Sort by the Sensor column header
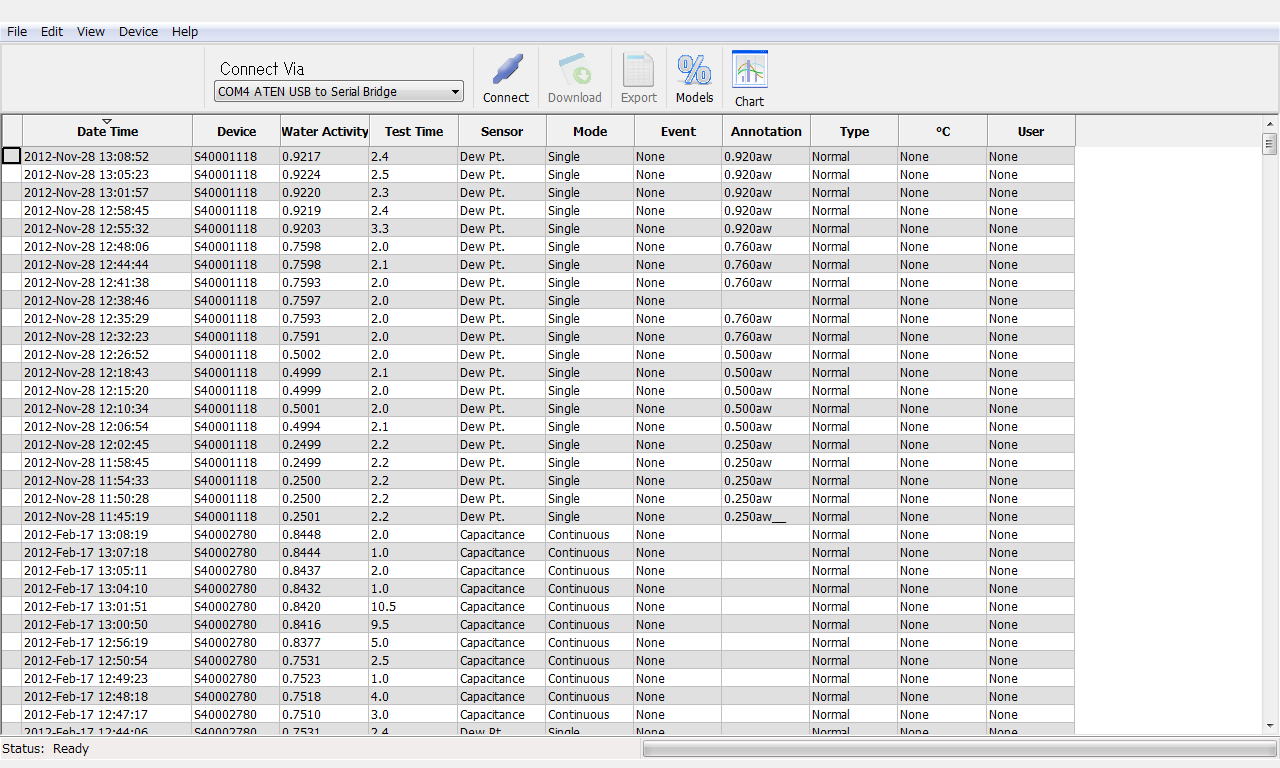The height and width of the screenshot is (768, 1280). 502,131
